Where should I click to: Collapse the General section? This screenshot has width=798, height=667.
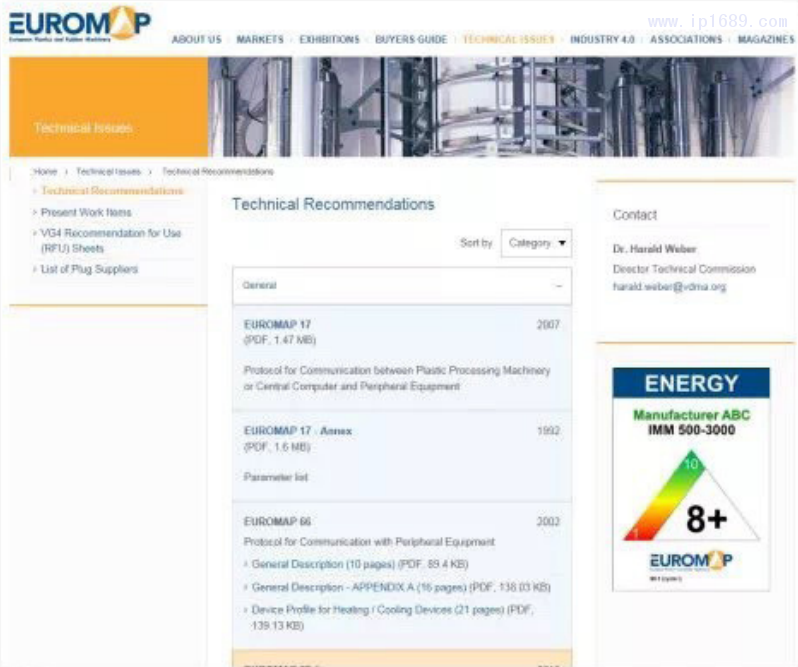tap(558, 286)
